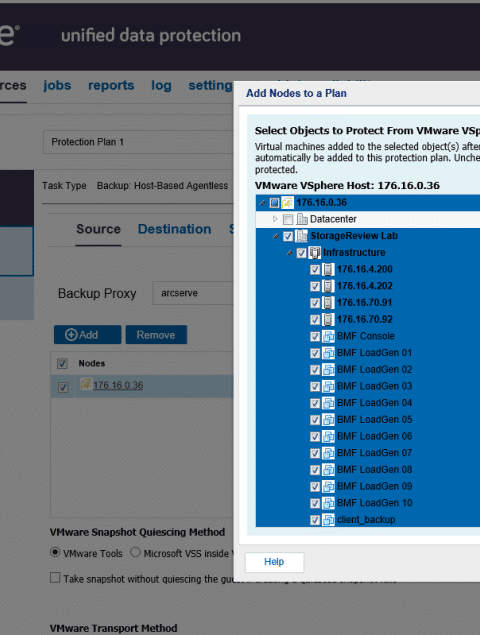Viewport: 480px width, 635px height.
Task: Toggle the Infrastructure checkbox
Action: coord(301,253)
